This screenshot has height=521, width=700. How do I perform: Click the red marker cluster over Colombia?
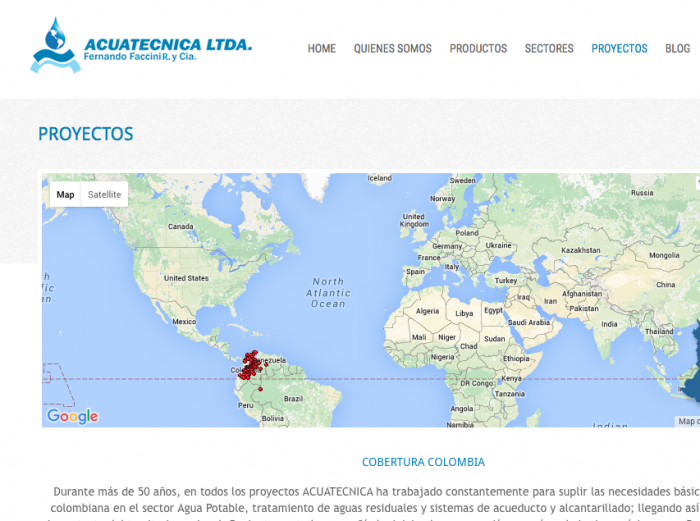(x=248, y=366)
